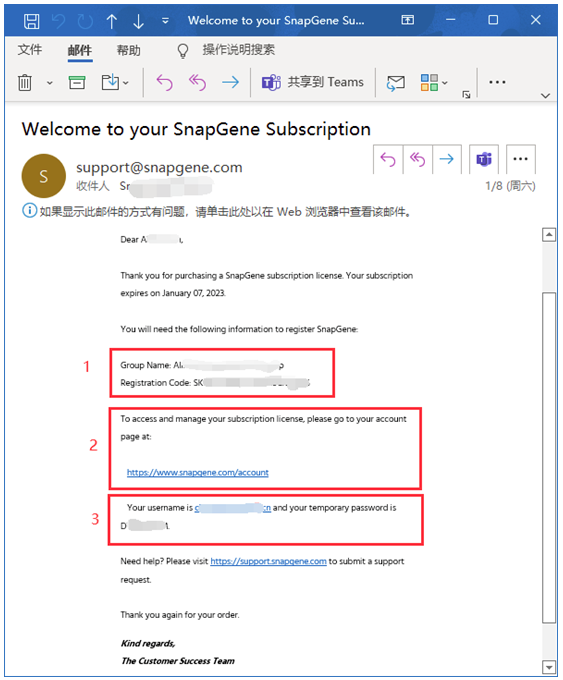Click the vertical scrollbar thumb

coord(549,458)
